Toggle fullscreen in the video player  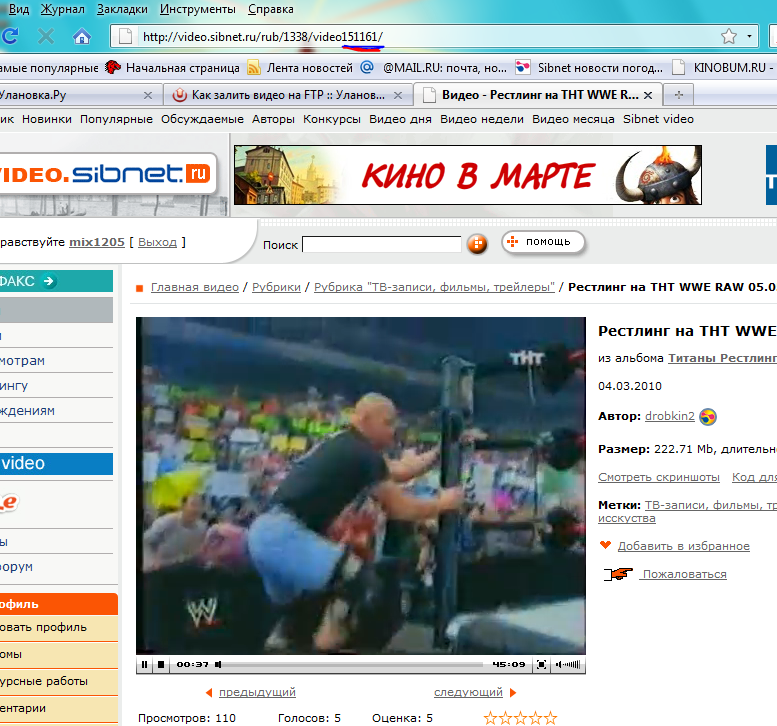(542, 665)
